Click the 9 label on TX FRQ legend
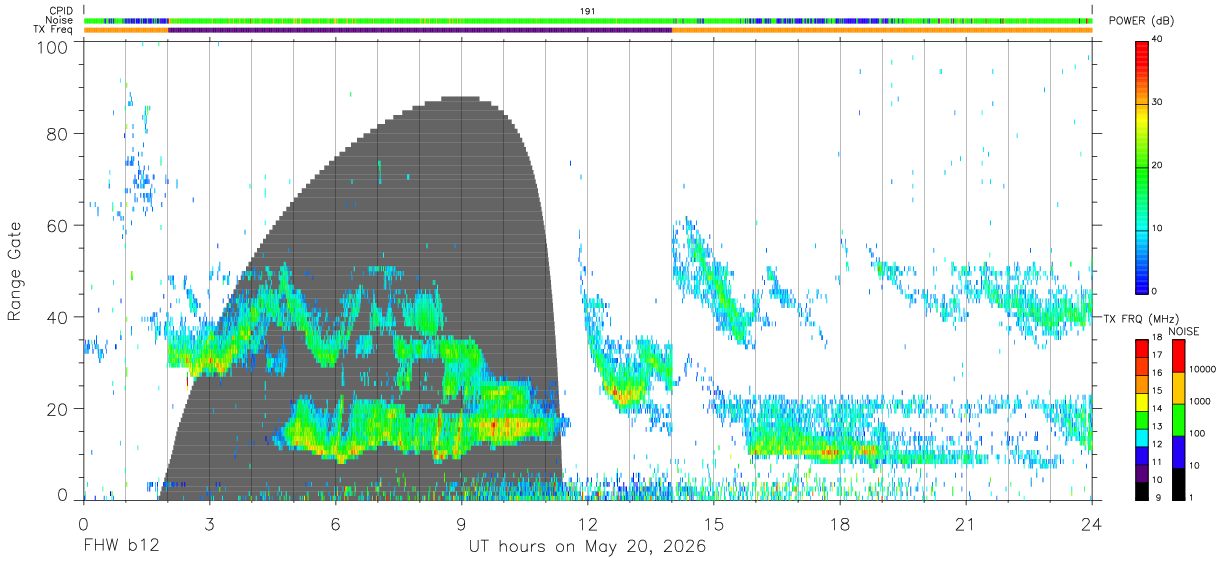 click(x=1160, y=497)
